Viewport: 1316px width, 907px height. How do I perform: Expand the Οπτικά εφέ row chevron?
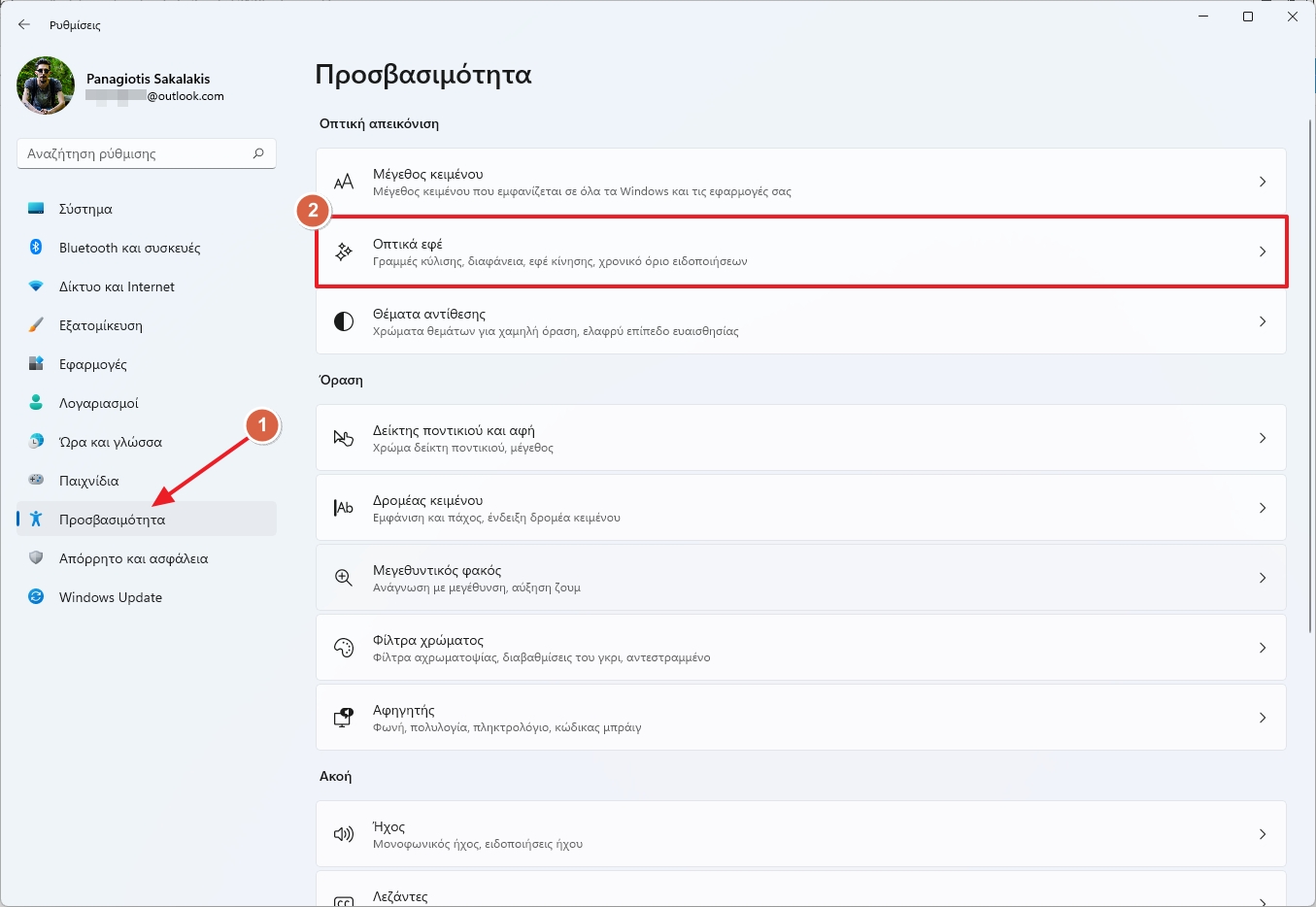pyautogui.click(x=1262, y=252)
